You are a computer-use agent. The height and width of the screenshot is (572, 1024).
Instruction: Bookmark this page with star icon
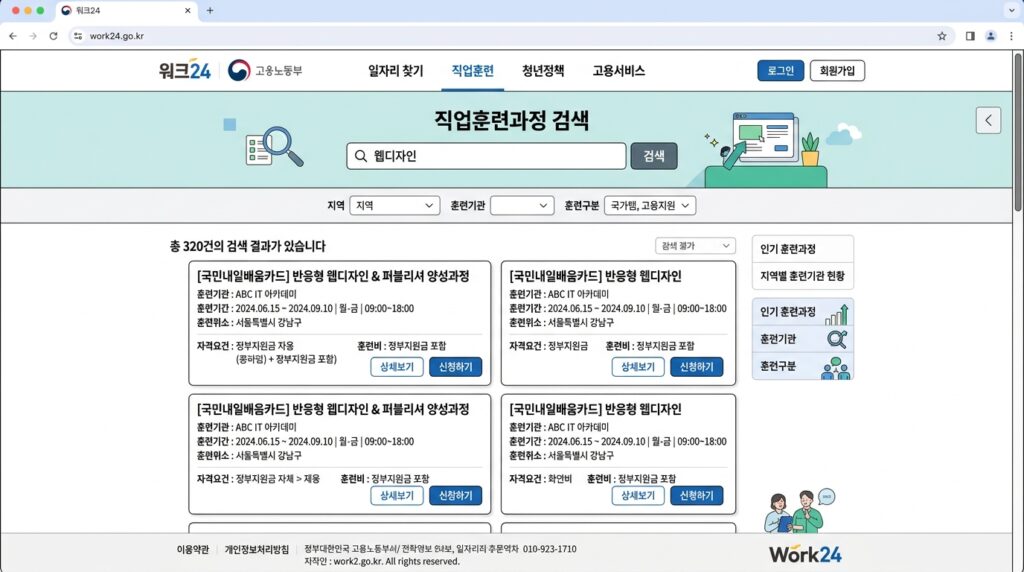[942, 36]
